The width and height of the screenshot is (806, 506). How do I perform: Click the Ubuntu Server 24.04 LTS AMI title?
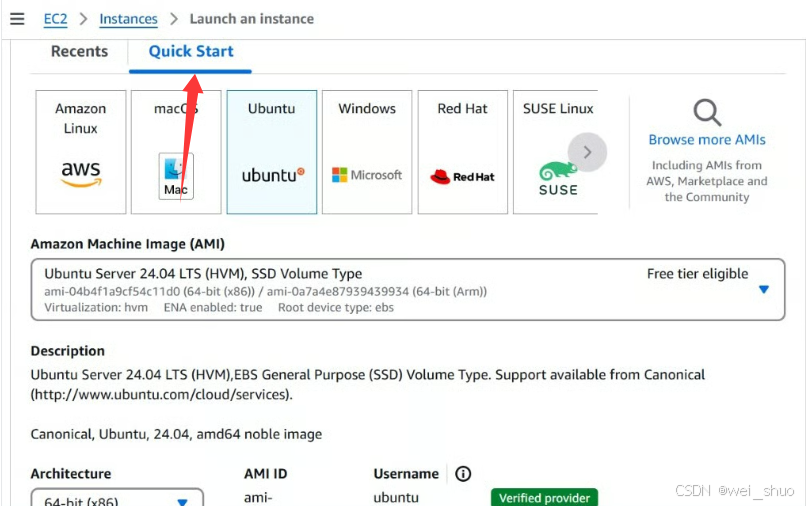[x=203, y=274]
